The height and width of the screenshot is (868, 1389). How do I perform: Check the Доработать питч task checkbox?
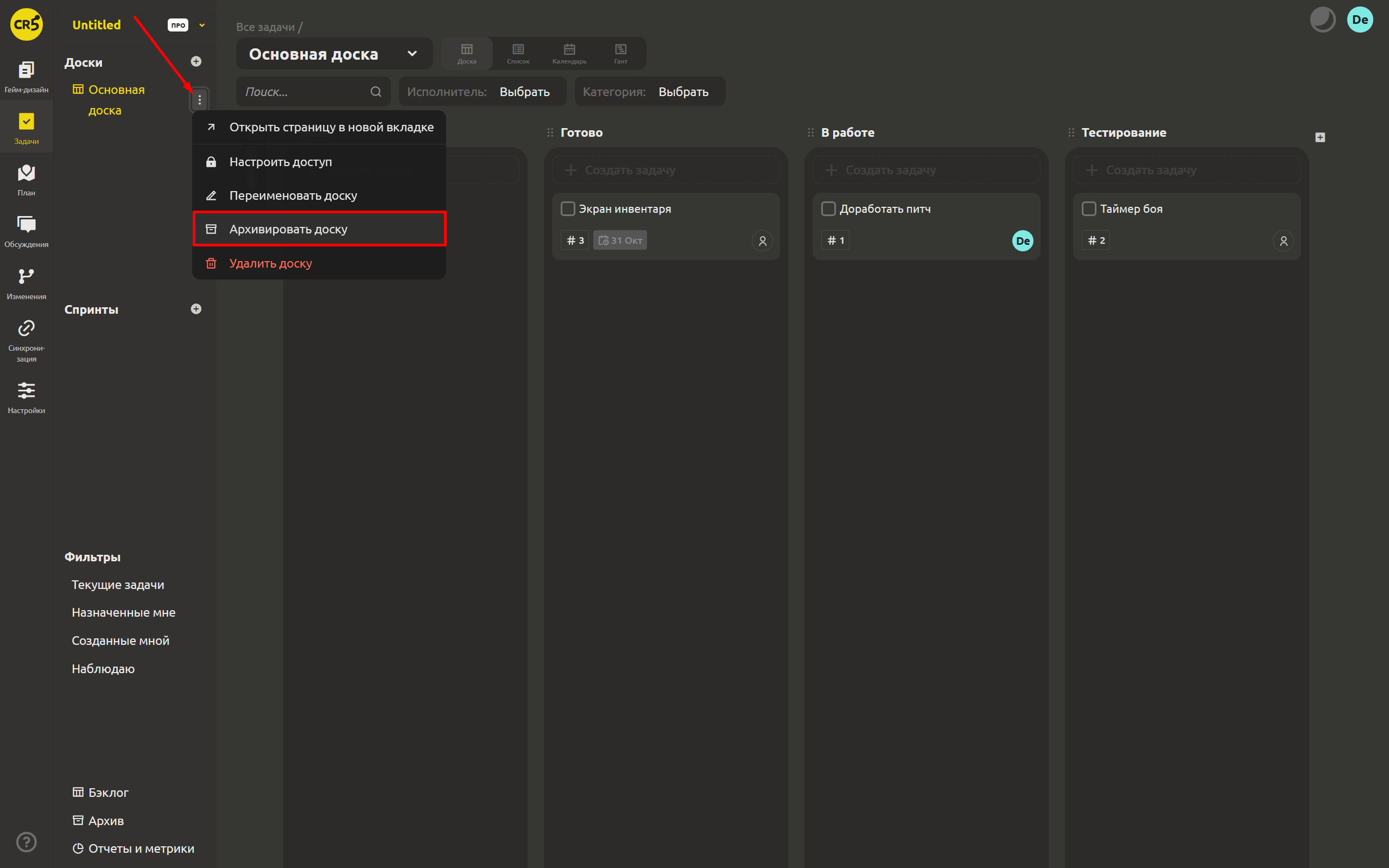[828, 208]
